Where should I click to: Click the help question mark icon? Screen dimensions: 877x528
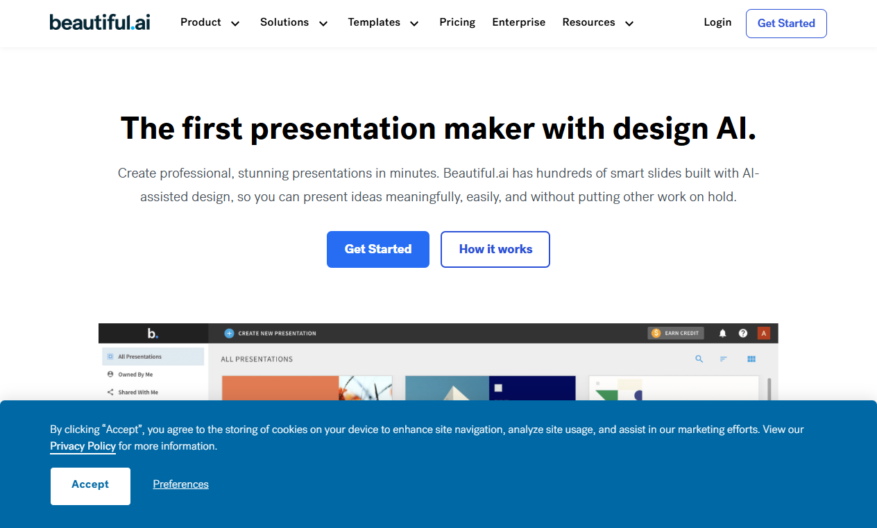[743, 333]
